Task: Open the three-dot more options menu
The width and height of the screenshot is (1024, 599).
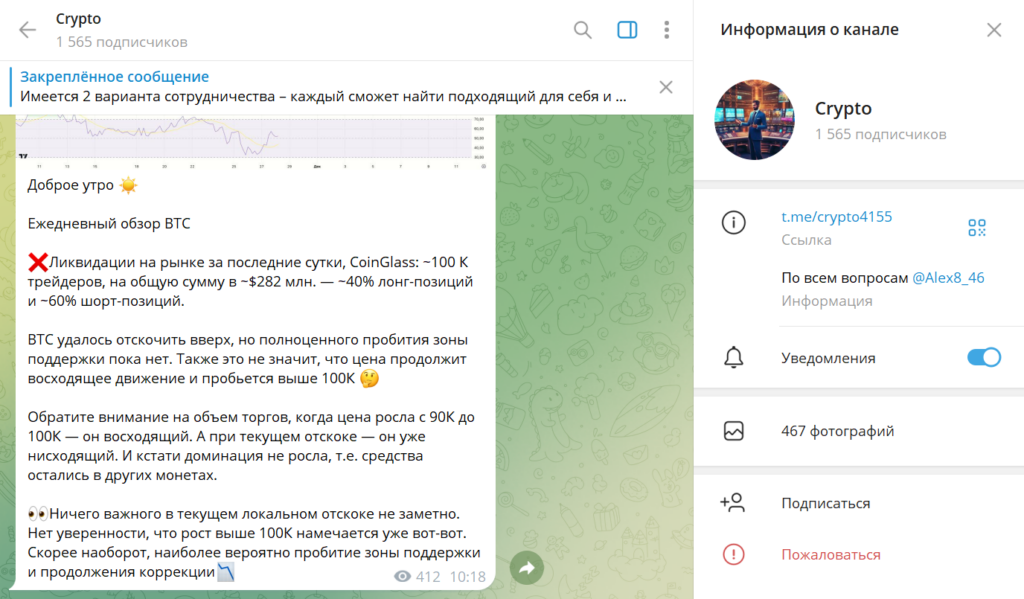Action: click(666, 29)
